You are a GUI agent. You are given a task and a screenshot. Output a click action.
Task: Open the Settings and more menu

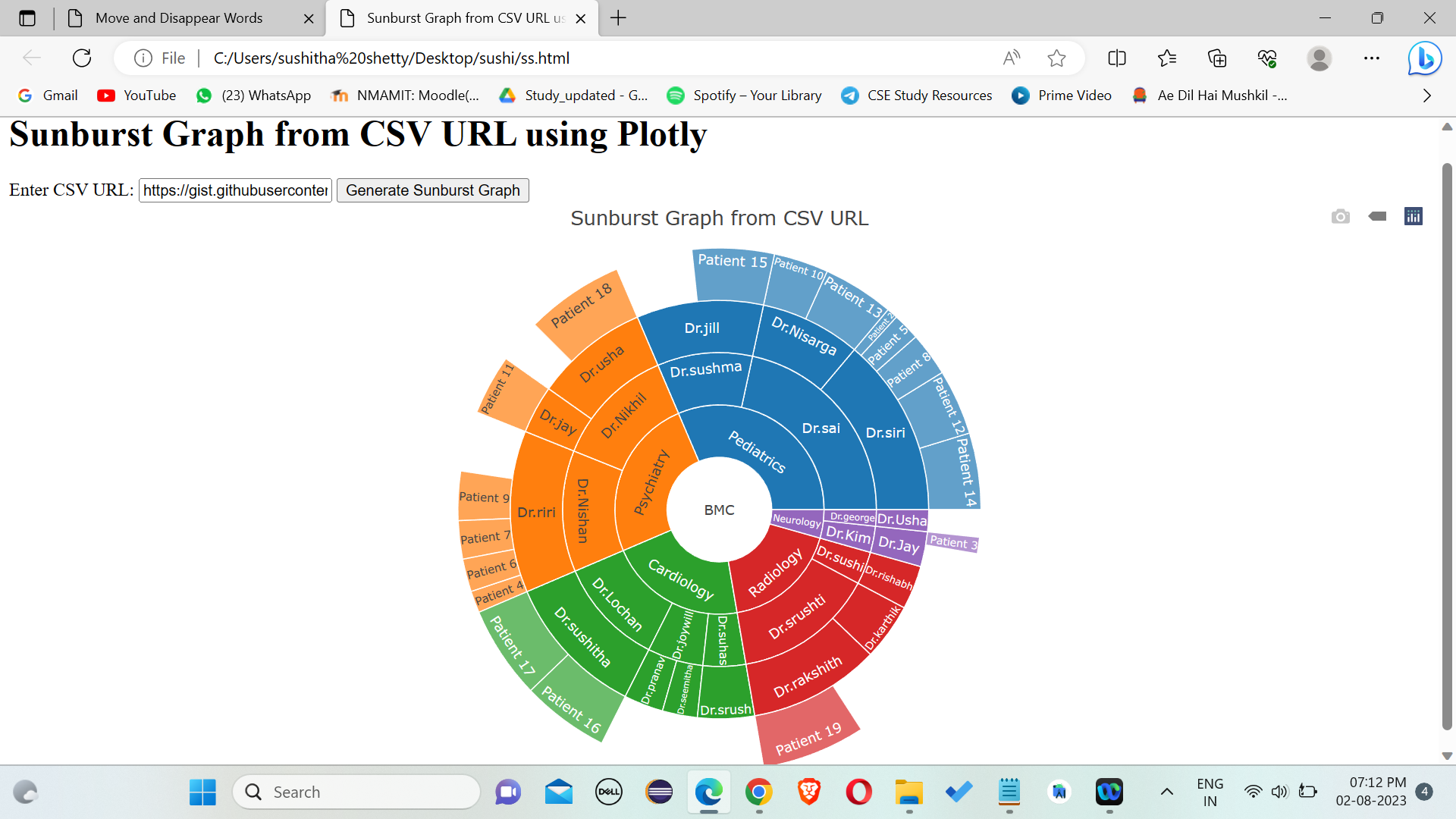coord(1371,58)
